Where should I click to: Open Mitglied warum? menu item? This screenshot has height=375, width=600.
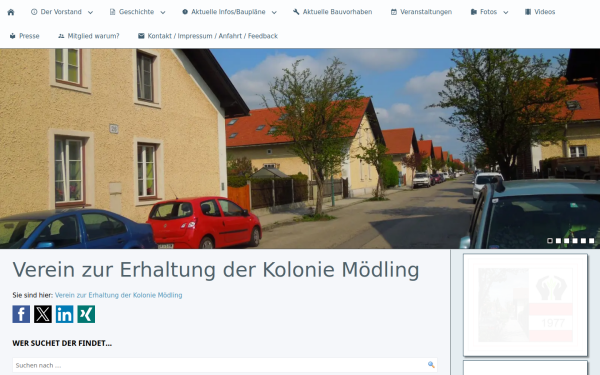[88, 36]
